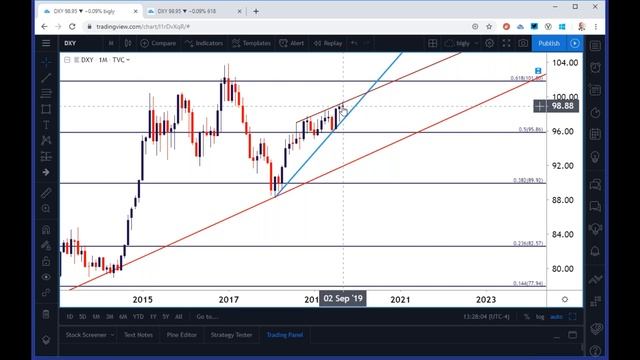
Task: Open the saved layout name cloud dropdown
Action: pyautogui.click(x=462, y=43)
